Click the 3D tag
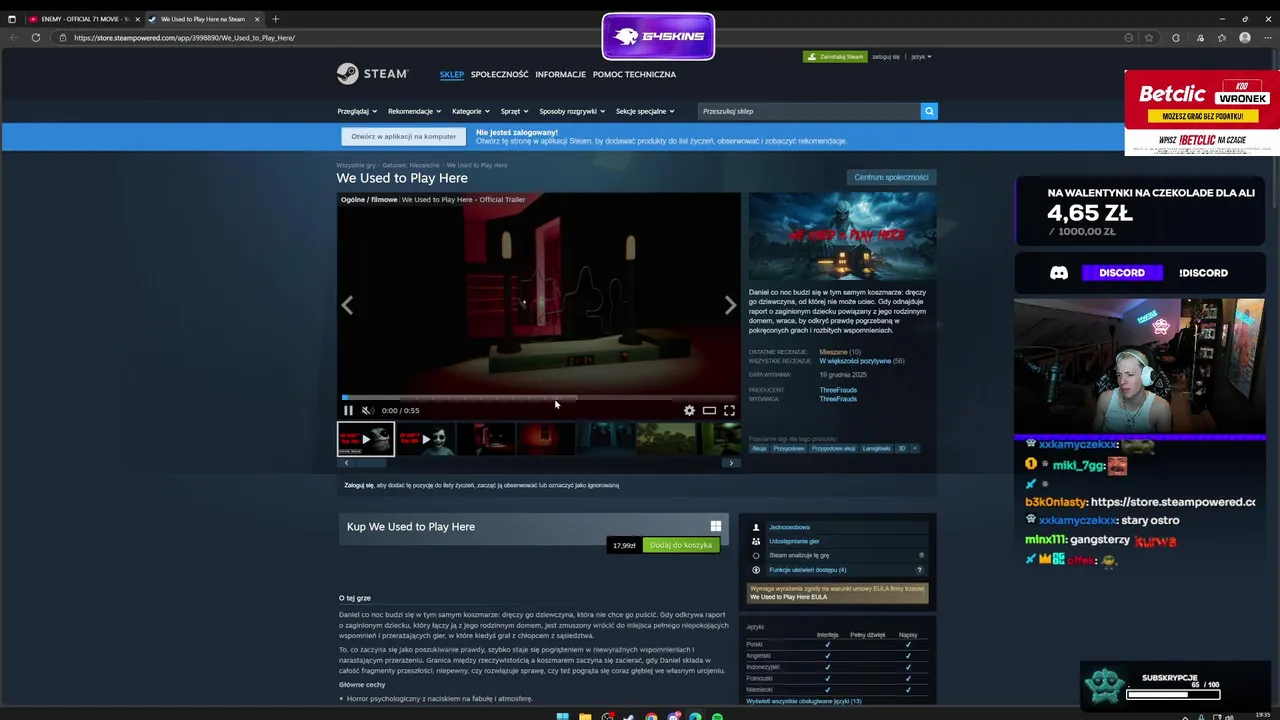 point(901,448)
